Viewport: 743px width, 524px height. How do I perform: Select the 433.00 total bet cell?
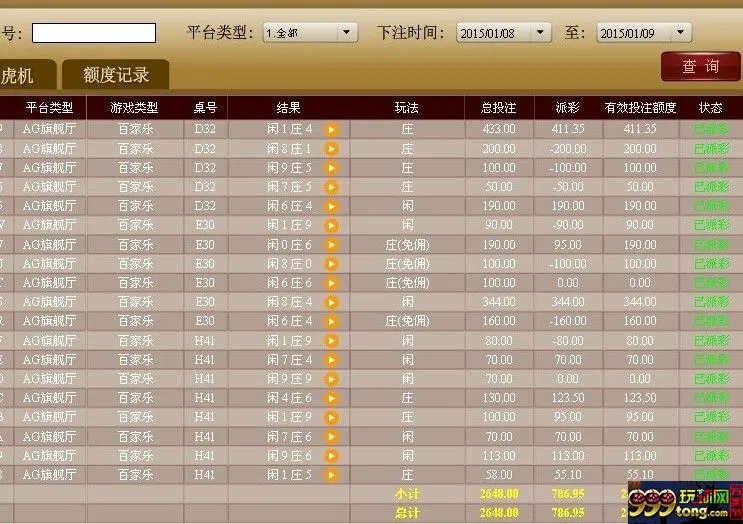(499, 129)
